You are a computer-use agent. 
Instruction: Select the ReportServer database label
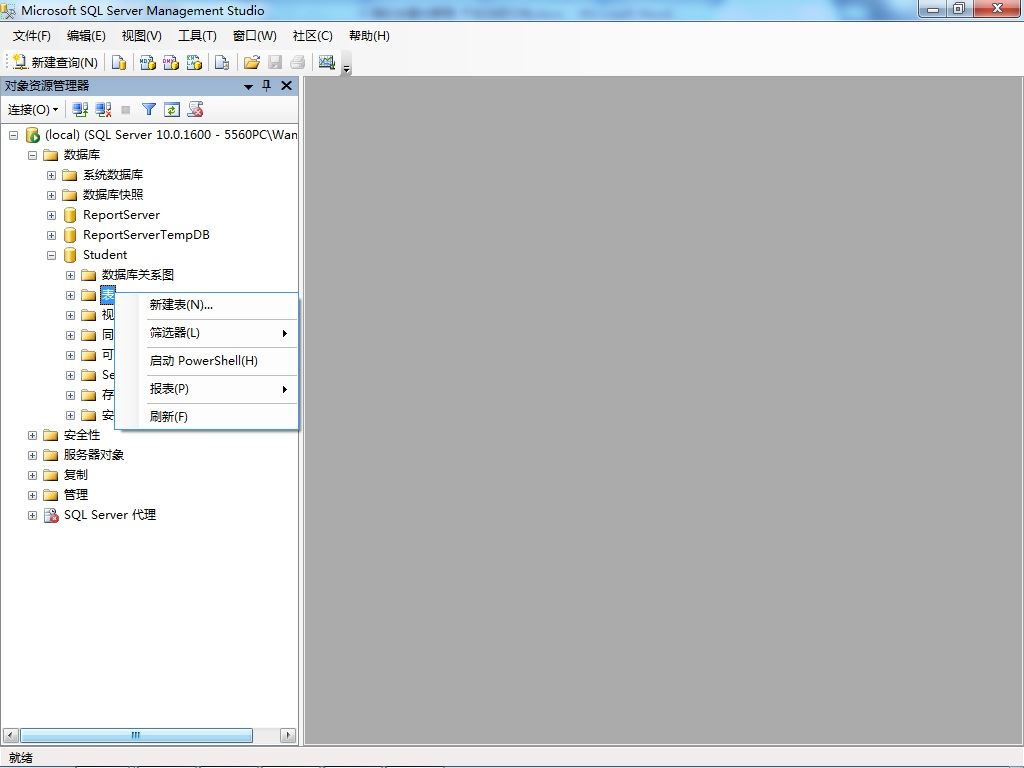point(121,215)
